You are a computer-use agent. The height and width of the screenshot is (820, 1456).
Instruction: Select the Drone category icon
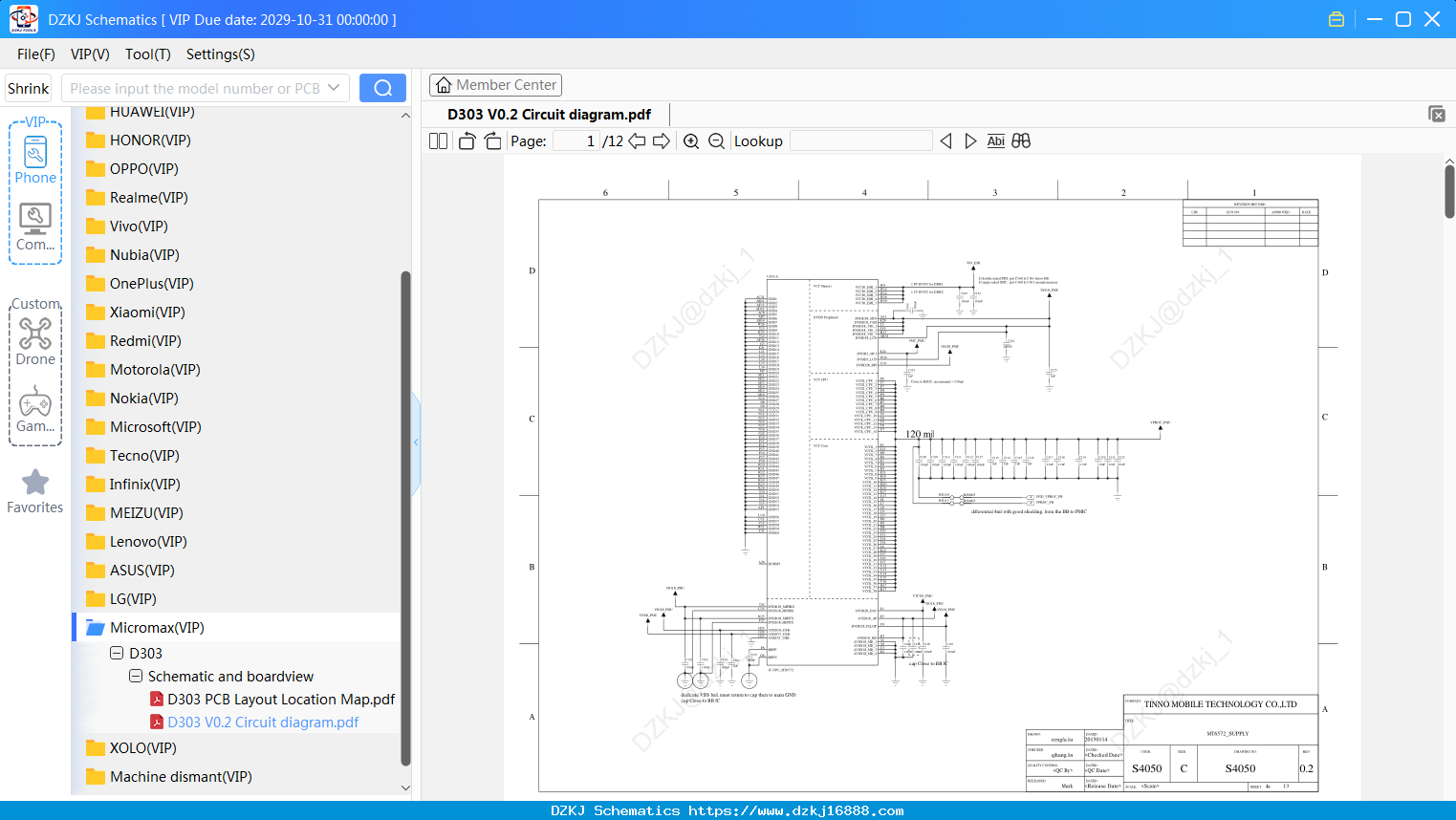(x=35, y=342)
